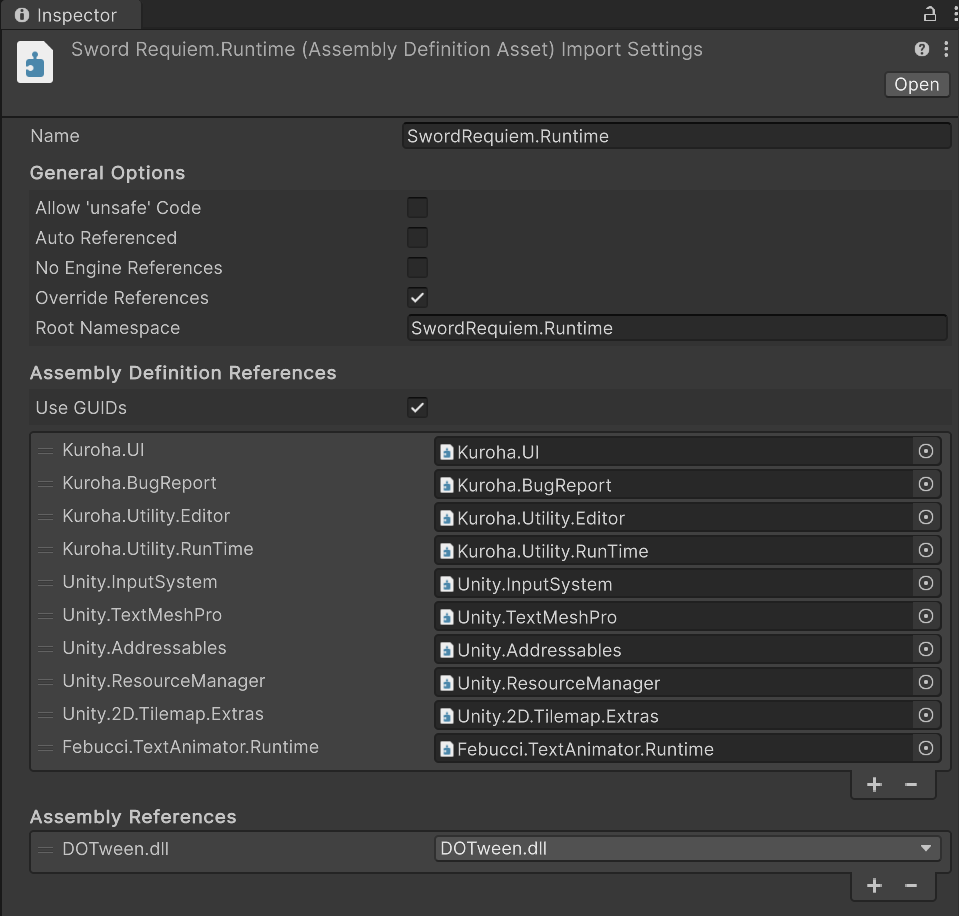Click object picker for Febucci.TextAnimator.Runtime reference

pyautogui.click(x=926, y=749)
